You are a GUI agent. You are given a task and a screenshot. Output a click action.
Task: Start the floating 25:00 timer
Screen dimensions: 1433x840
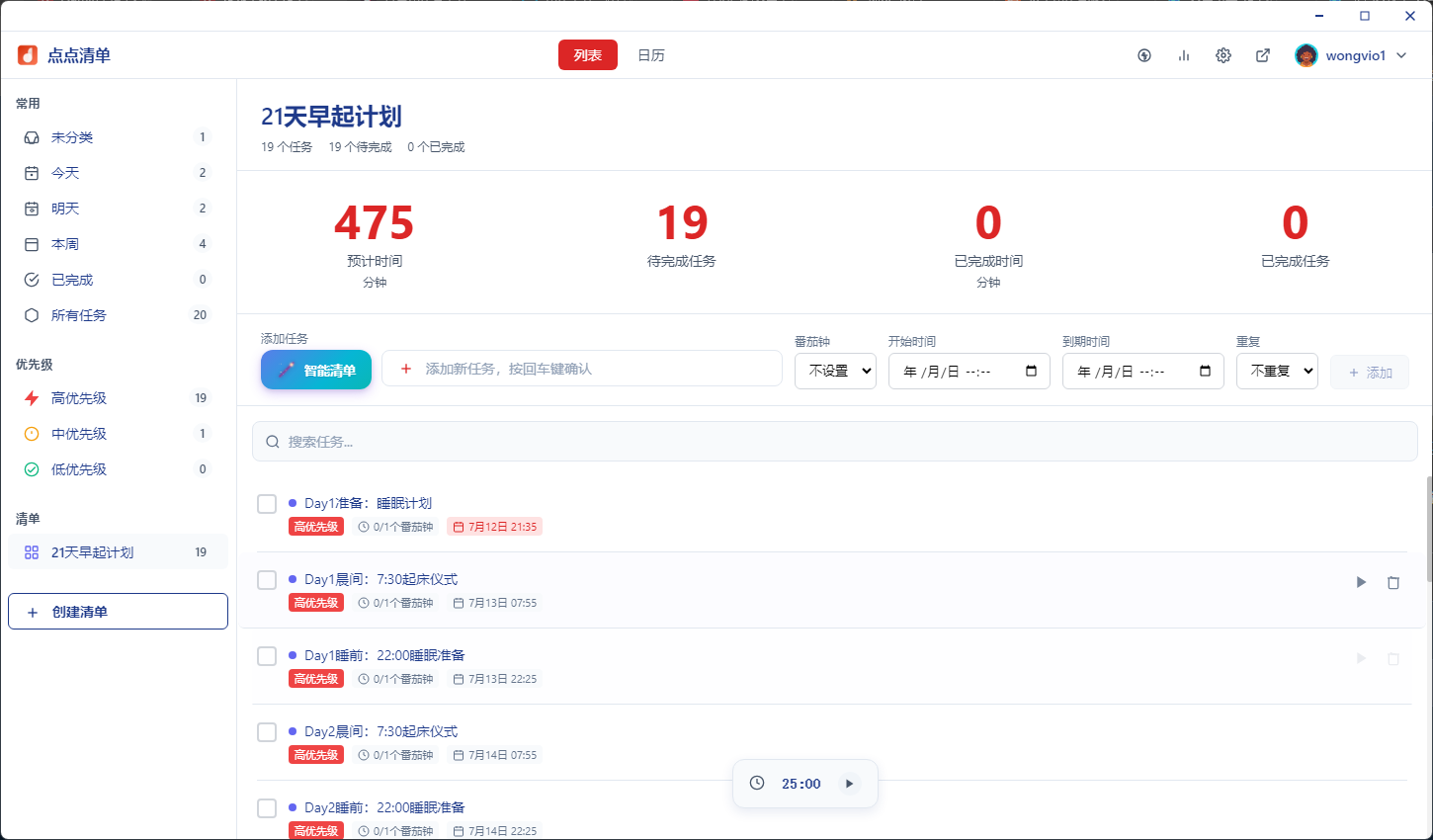[849, 784]
